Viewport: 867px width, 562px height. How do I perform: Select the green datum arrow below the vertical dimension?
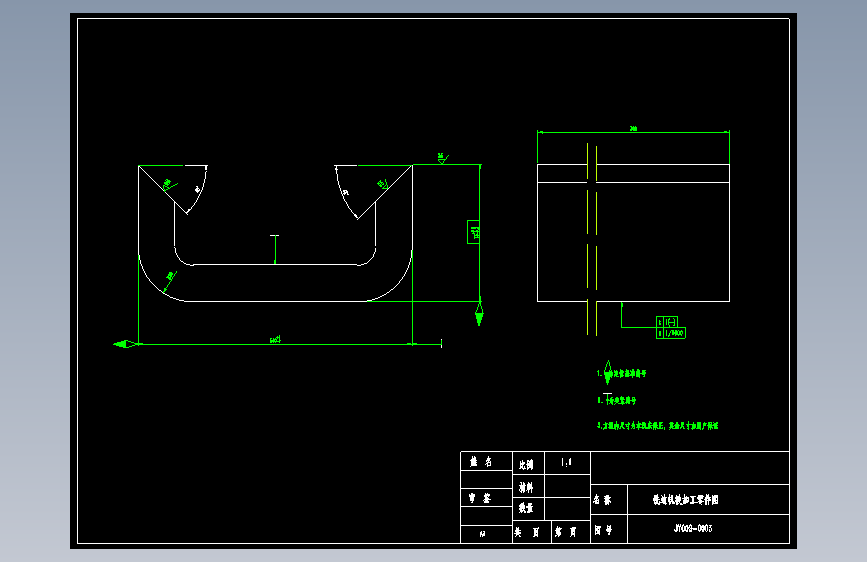coord(479,312)
